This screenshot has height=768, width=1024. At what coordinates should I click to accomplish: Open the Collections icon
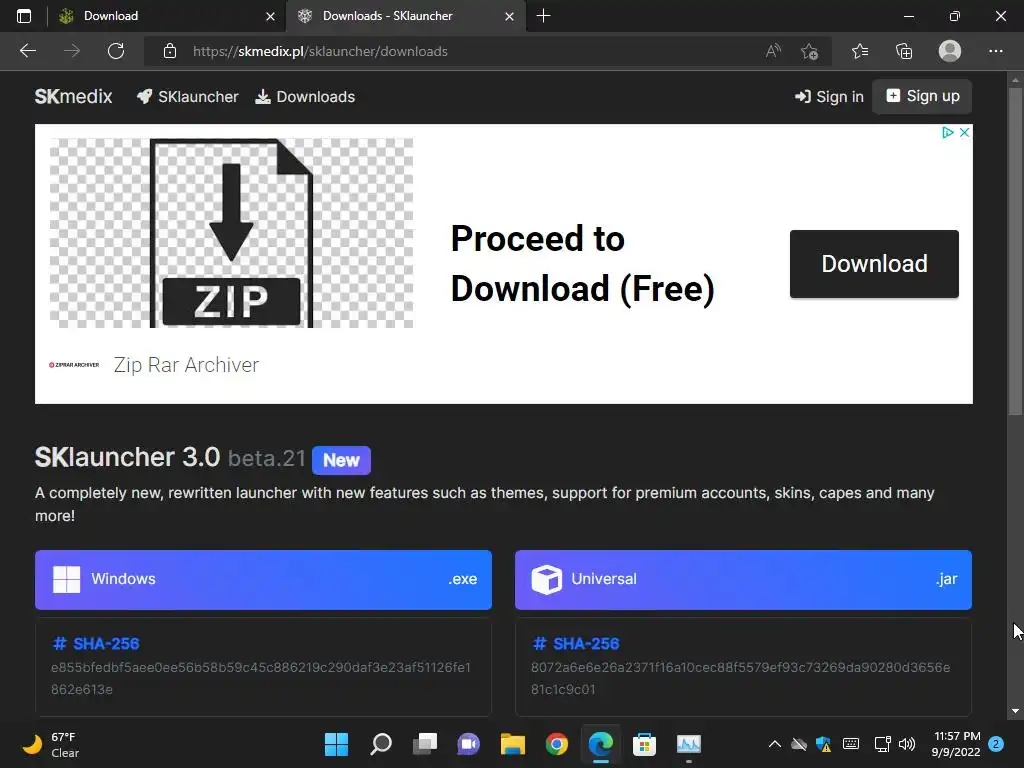click(x=904, y=51)
